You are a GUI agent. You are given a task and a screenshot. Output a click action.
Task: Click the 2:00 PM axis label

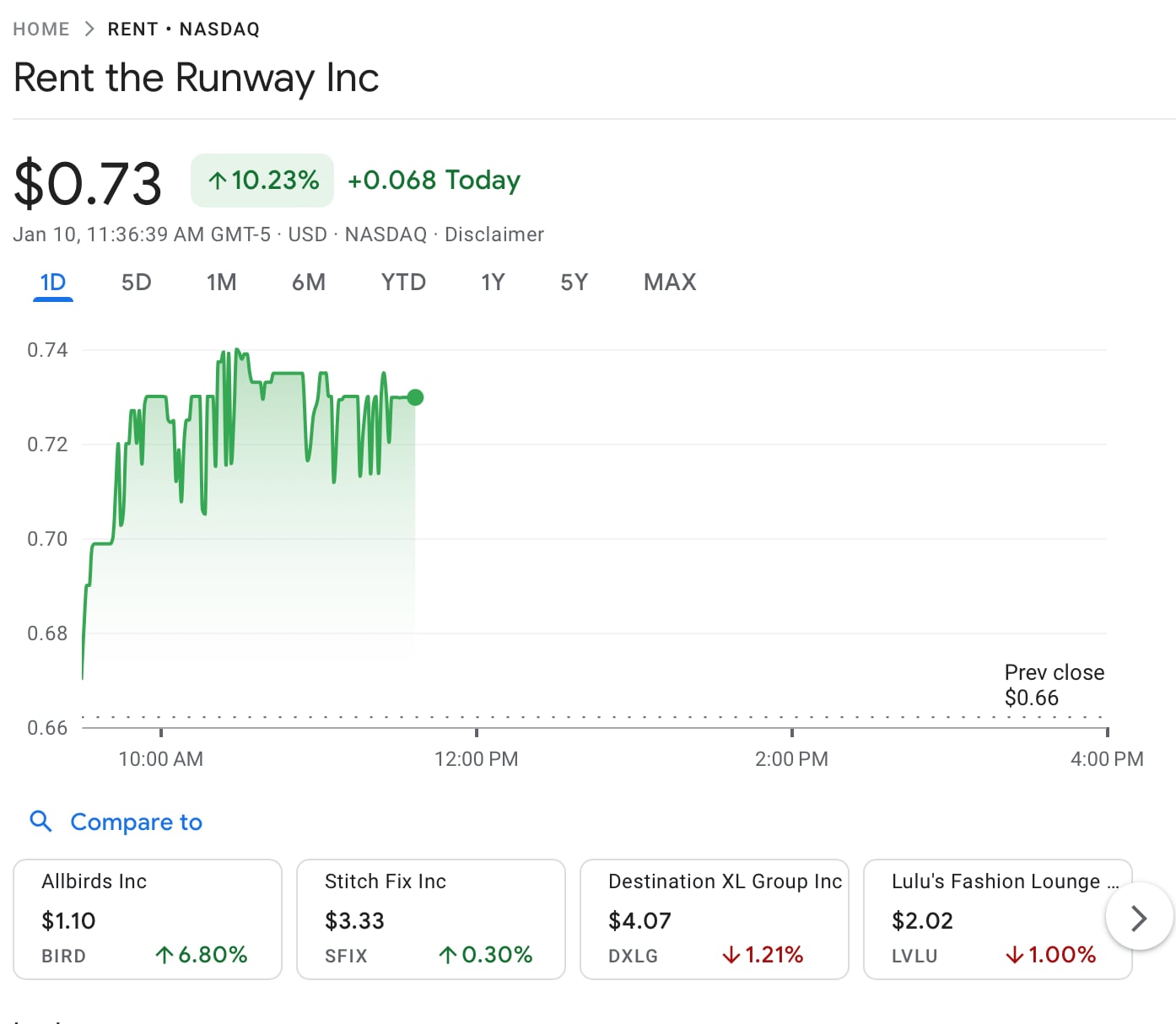coord(791,759)
